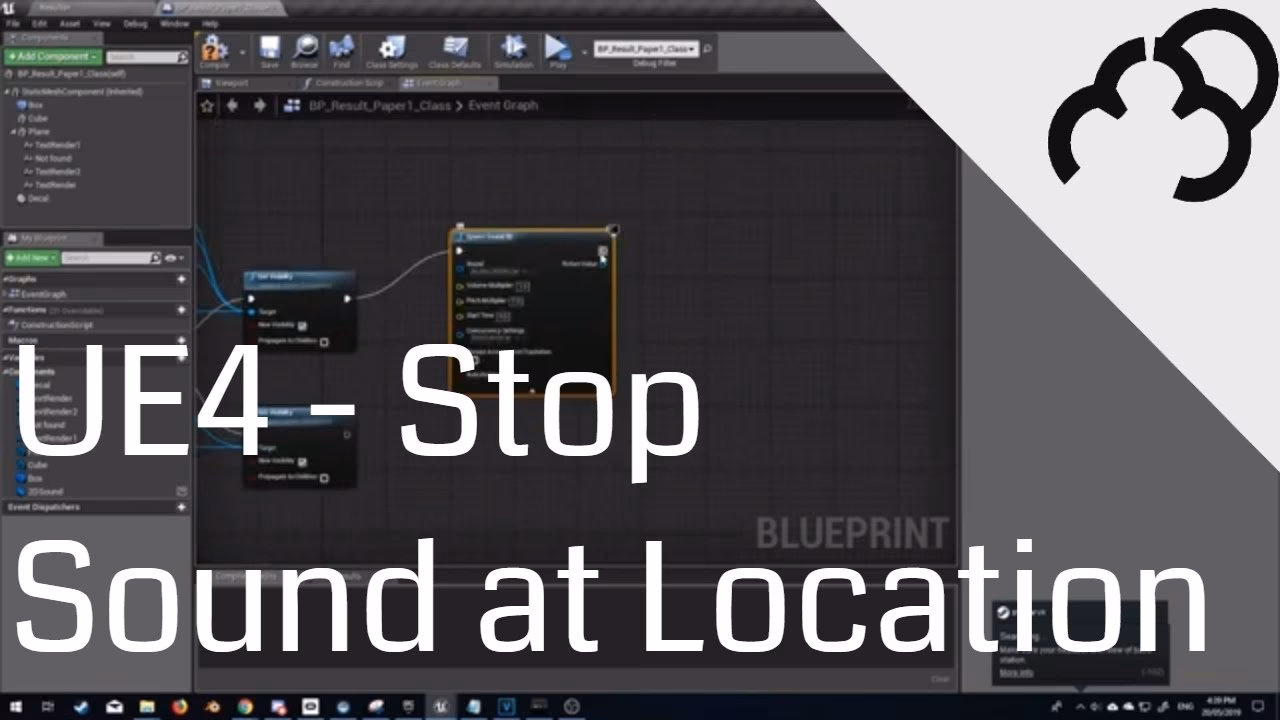Image resolution: width=1280 pixels, height=720 pixels.
Task: Open the eye view options in My Blueprint
Action: tap(173, 258)
